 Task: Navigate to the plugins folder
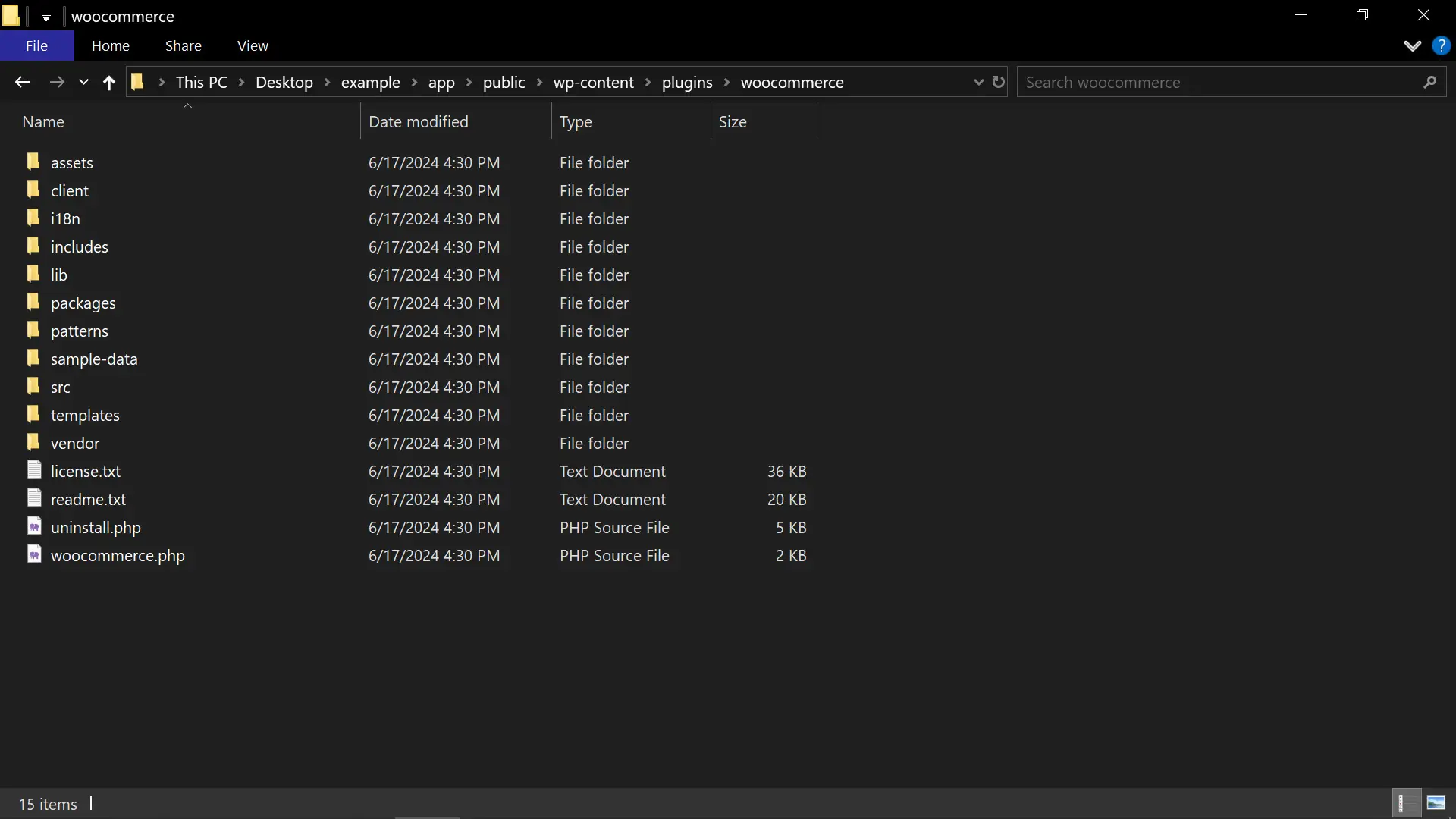[x=687, y=82]
